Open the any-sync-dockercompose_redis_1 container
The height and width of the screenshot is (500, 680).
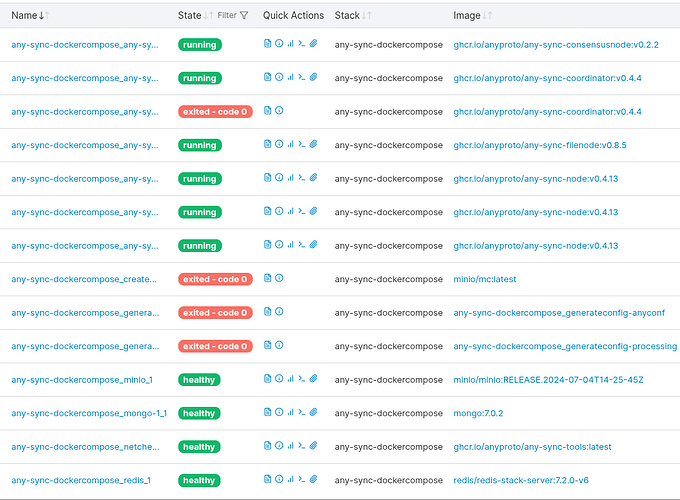click(81, 480)
